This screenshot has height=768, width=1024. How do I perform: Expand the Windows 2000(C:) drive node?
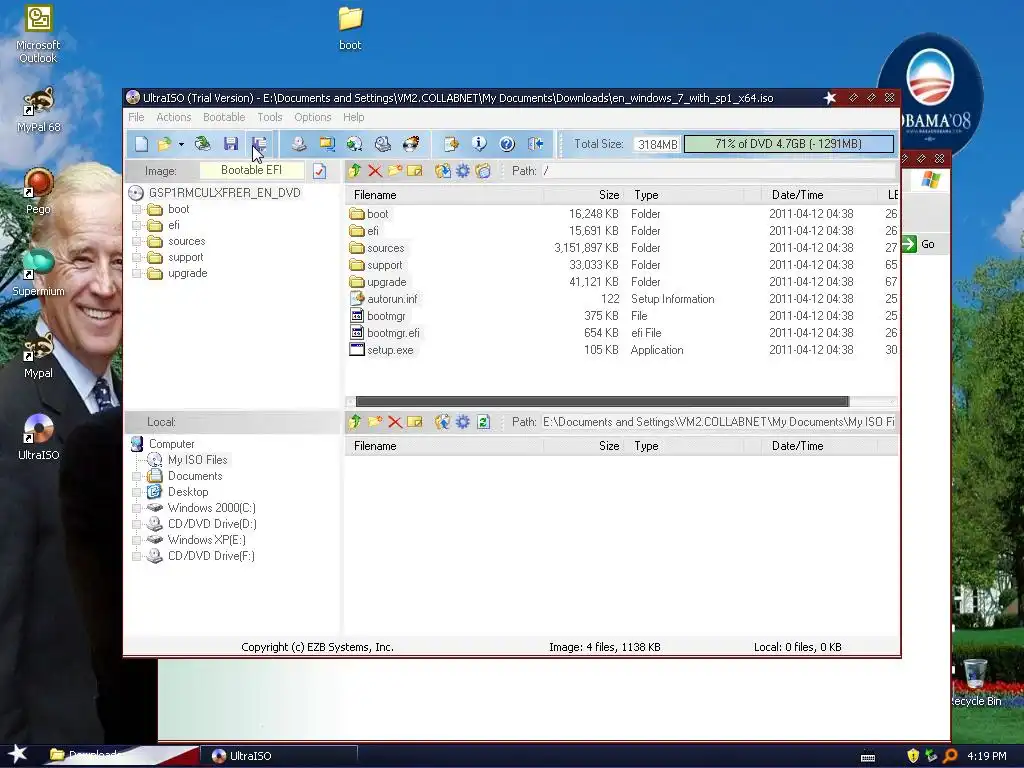(x=136, y=508)
